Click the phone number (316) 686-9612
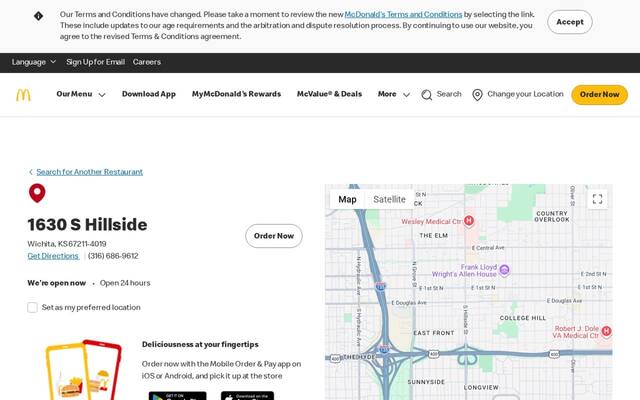The width and height of the screenshot is (640, 400). click(113, 256)
